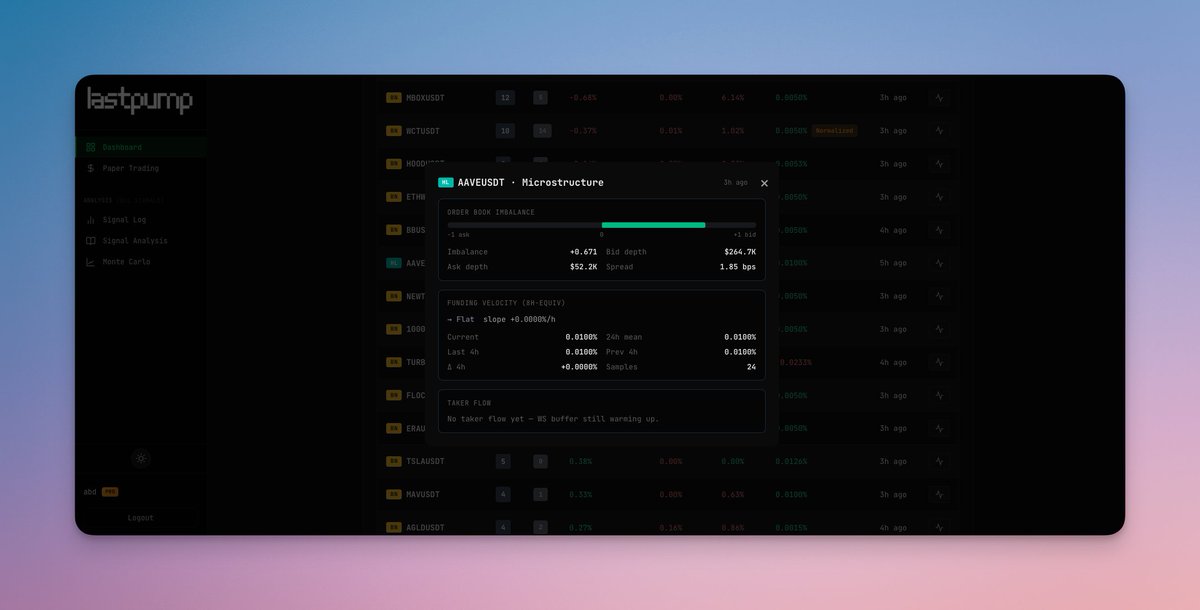Click the Normalized tag on WCTUSDT row
1200x610 pixels.
[x=834, y=131]
